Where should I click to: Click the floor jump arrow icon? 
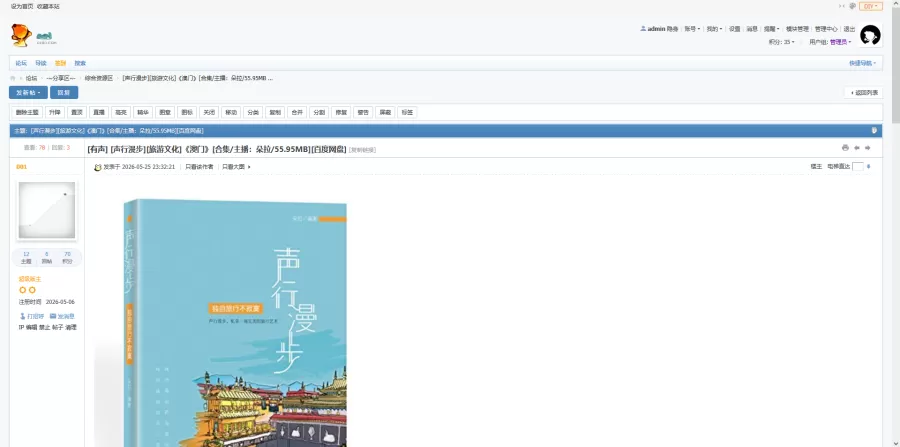point(868,166)
